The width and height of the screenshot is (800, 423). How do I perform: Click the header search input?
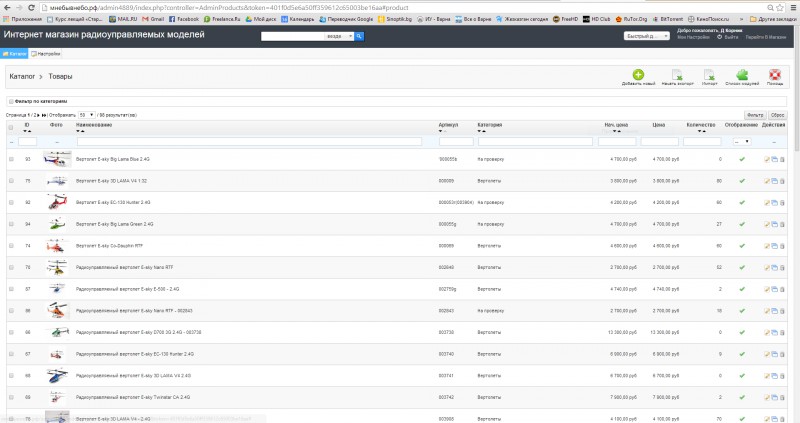(293, 36)
